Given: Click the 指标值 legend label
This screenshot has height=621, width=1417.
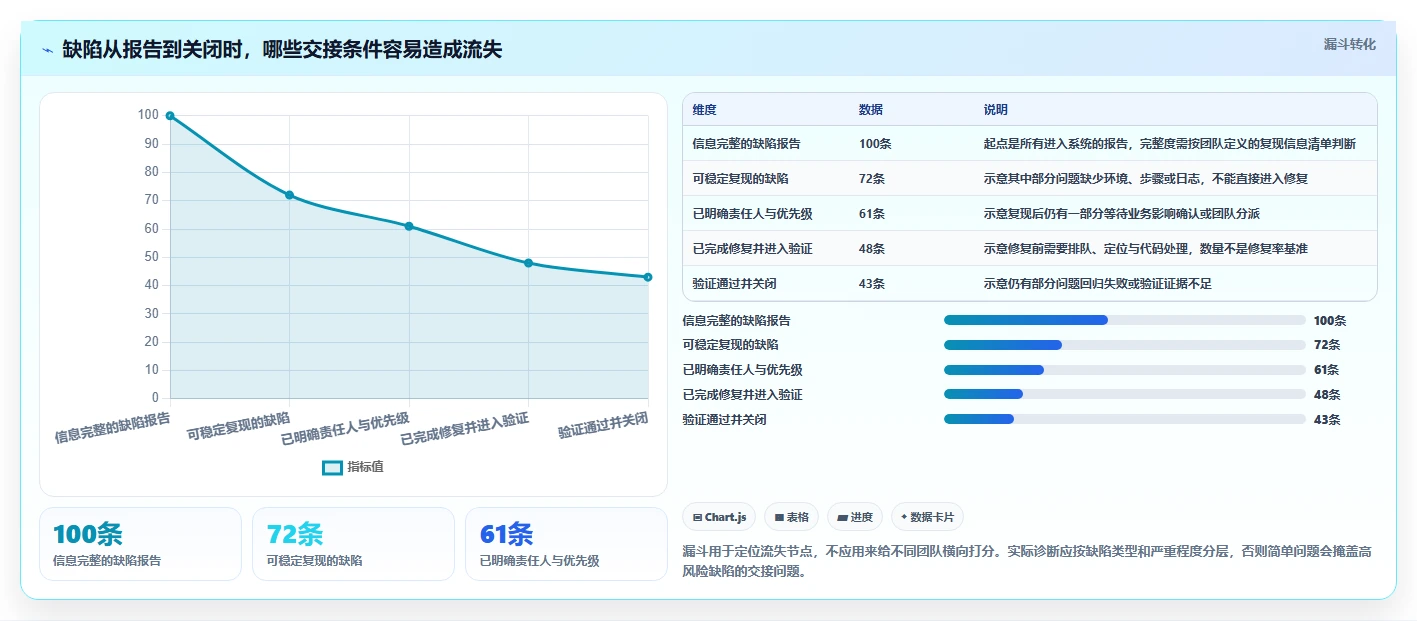Looking at the screenshot, I should click(365, 467).
